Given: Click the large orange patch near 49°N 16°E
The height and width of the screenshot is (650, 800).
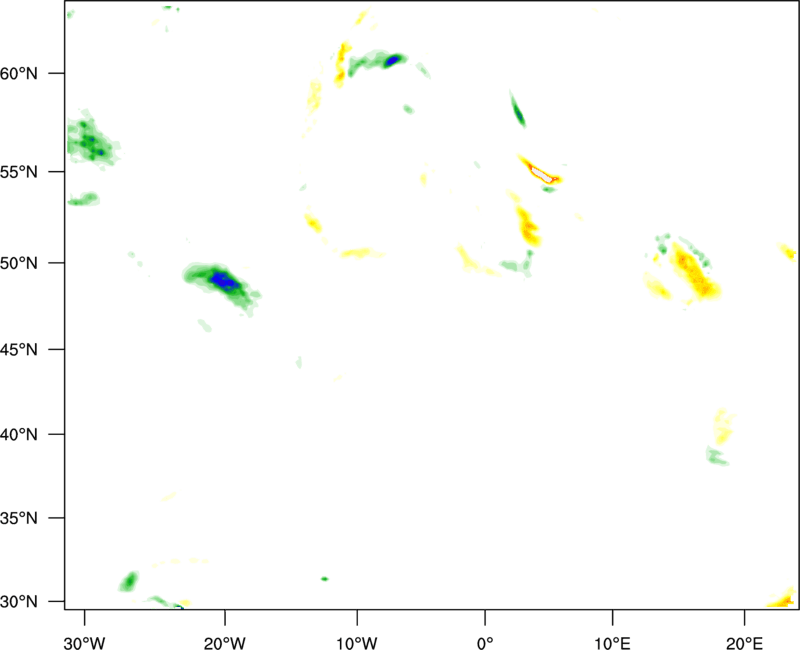Looking at the screenshot, I should pyautogui.click(x=695, y=271).
